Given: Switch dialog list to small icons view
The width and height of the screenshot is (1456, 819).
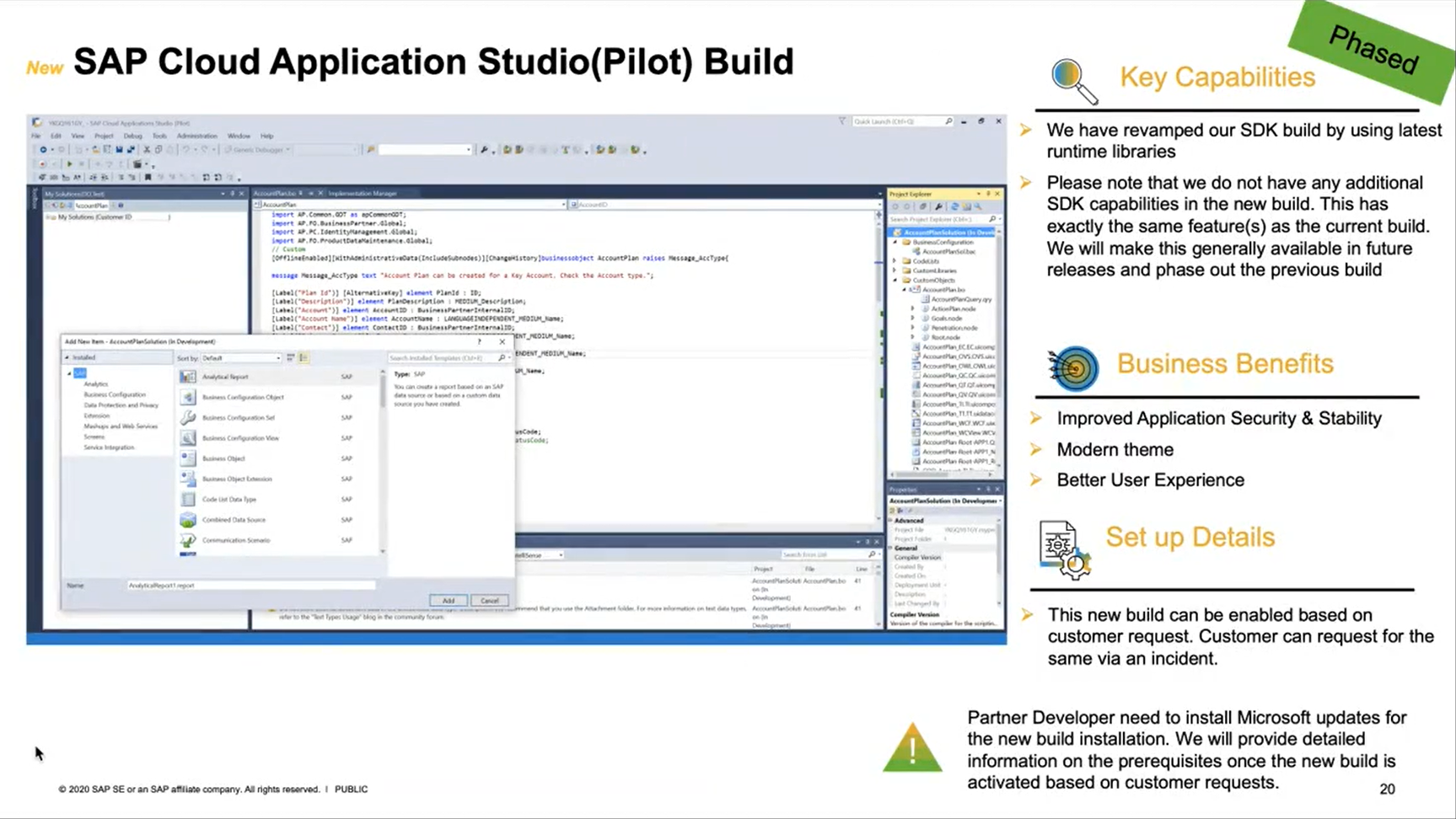Looking at the screenshot, I should [x=291, y=358].
